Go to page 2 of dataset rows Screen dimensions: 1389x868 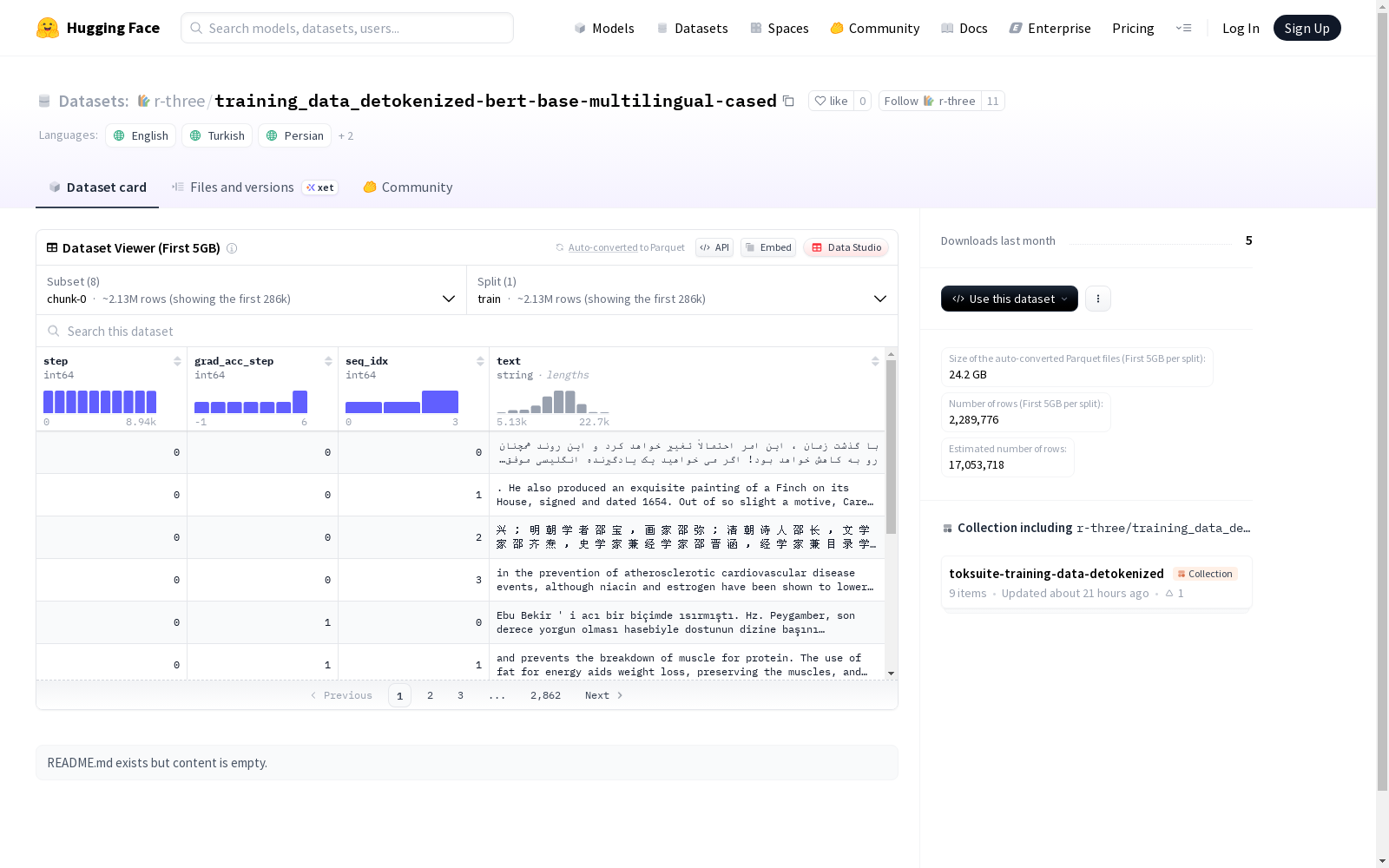(430, 695)
